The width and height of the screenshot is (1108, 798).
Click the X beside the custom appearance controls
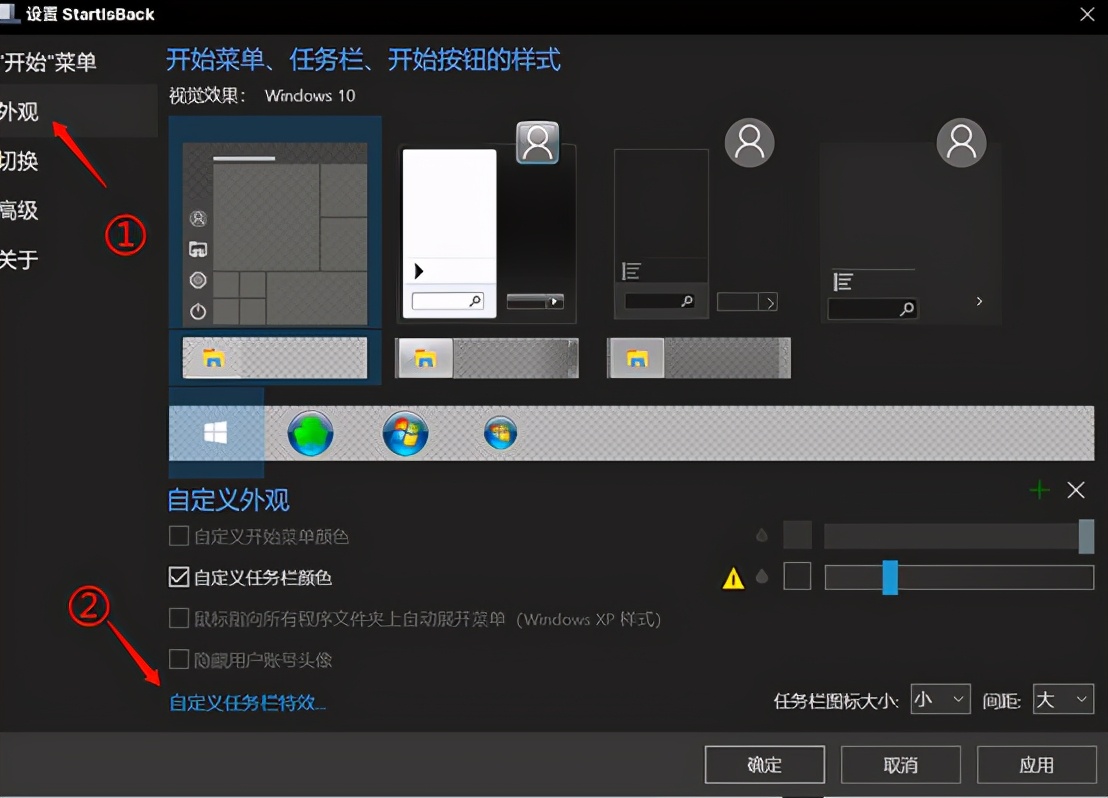[x=1076, y=490]
